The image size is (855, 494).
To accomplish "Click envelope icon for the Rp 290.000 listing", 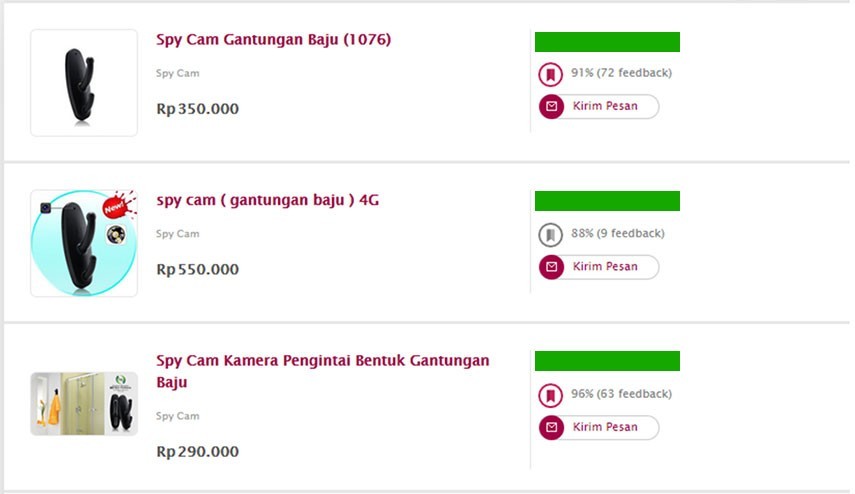I will (552, 428).
